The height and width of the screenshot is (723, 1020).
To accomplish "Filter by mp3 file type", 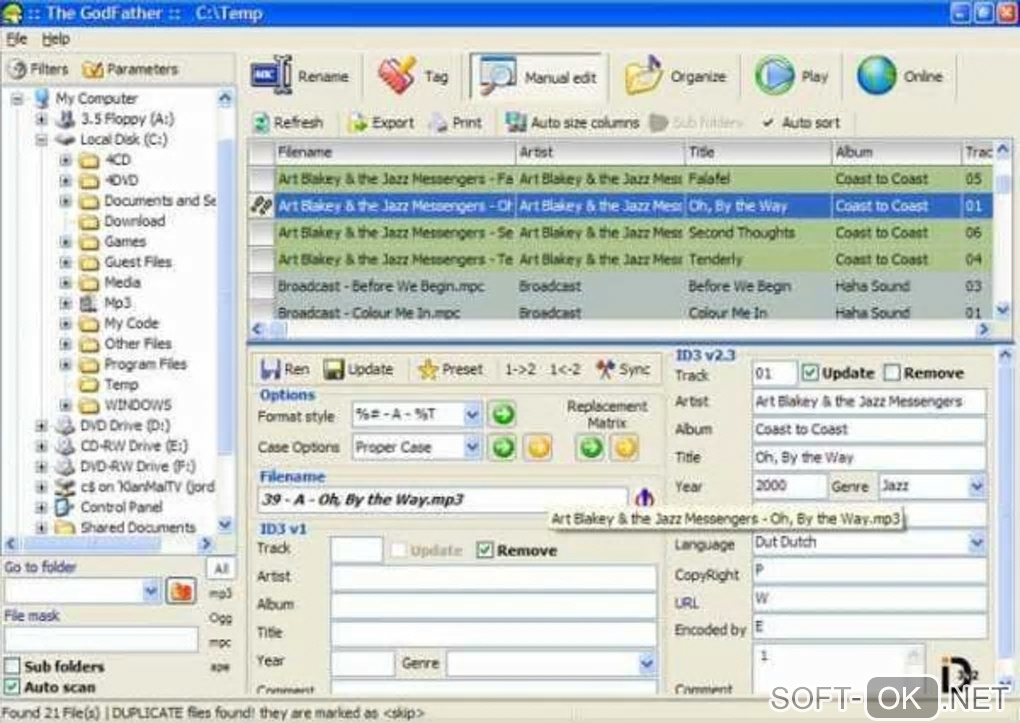I will 221,593.
